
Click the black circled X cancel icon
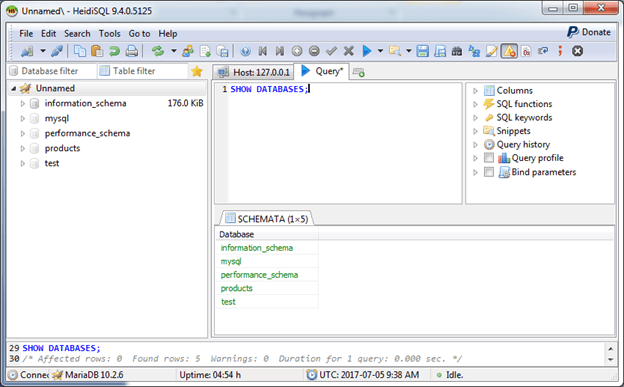pyautogui.click(x=577, y=51)
